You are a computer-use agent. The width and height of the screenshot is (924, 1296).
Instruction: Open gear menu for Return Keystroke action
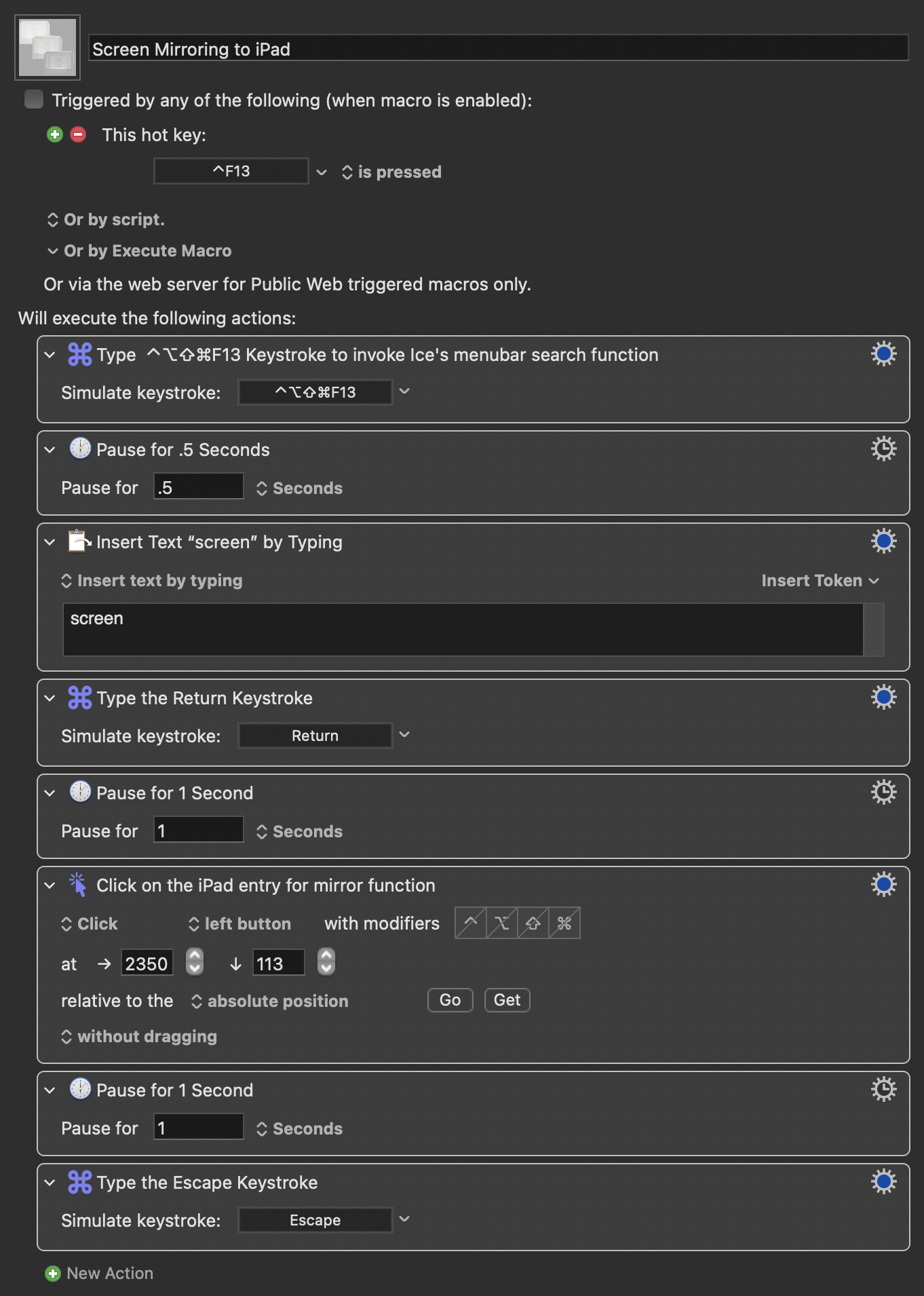click(x=883, y=698)
